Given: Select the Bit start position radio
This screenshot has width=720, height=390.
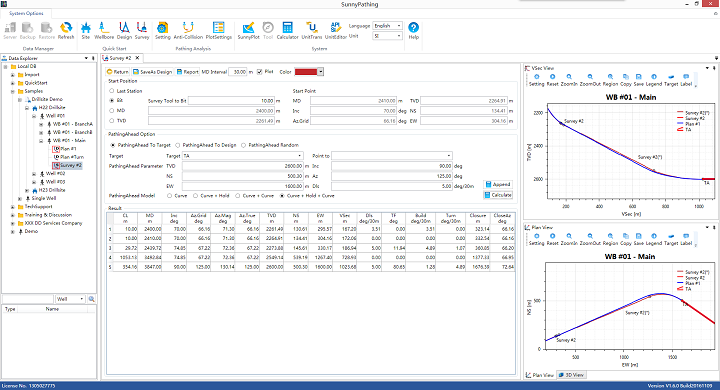Looking at the screenshot, I should [112, 100].
